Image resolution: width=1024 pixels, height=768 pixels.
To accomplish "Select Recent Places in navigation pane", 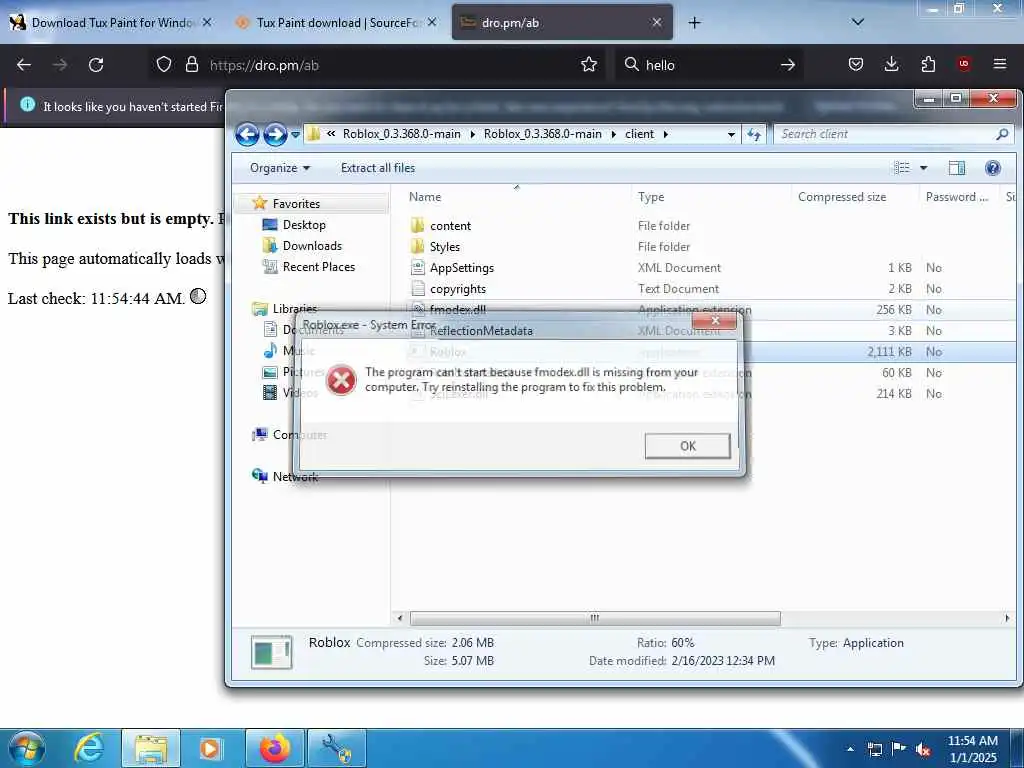I will click(x=319, y=266).
